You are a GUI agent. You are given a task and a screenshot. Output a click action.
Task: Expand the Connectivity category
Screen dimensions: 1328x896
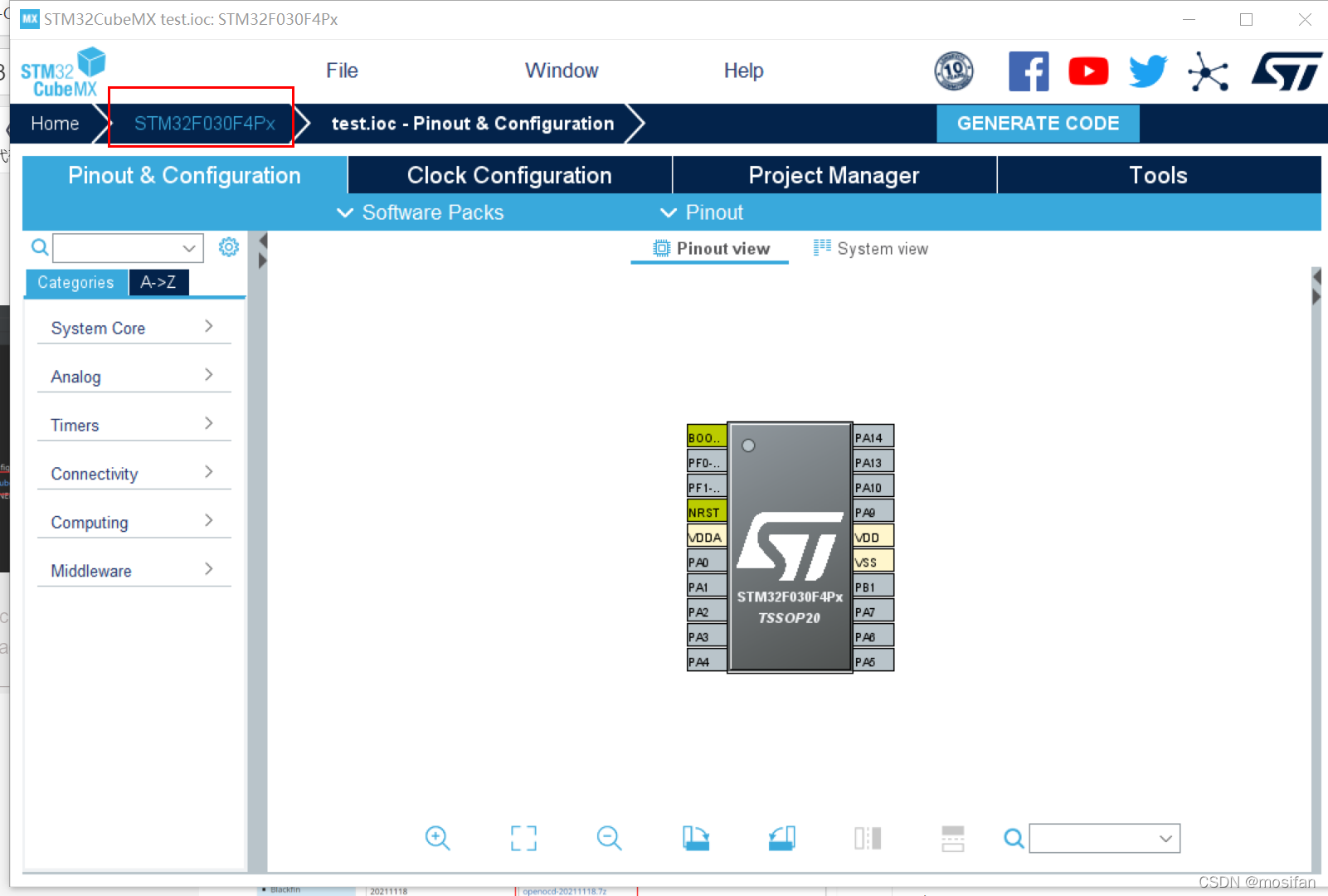click(134, 473)
